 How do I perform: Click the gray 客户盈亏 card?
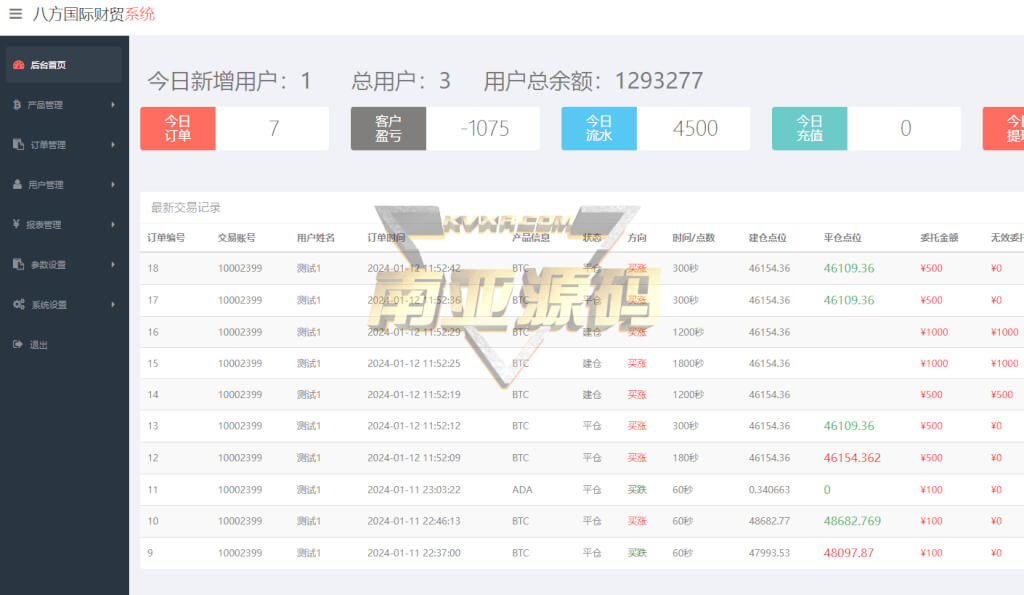coord(389,129)
